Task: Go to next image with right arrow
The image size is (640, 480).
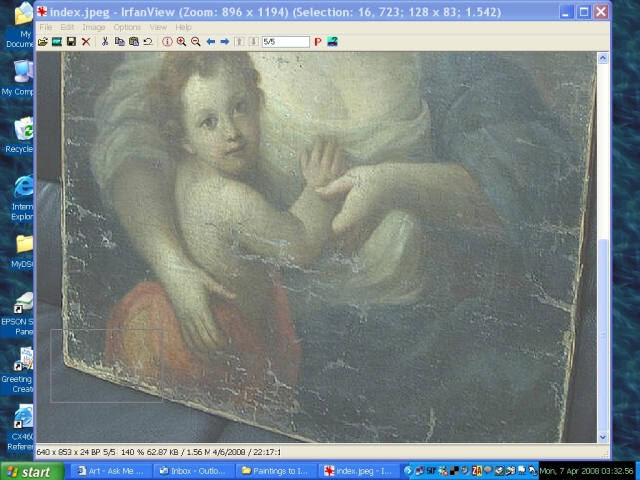Action: click(x=225, y=42)
